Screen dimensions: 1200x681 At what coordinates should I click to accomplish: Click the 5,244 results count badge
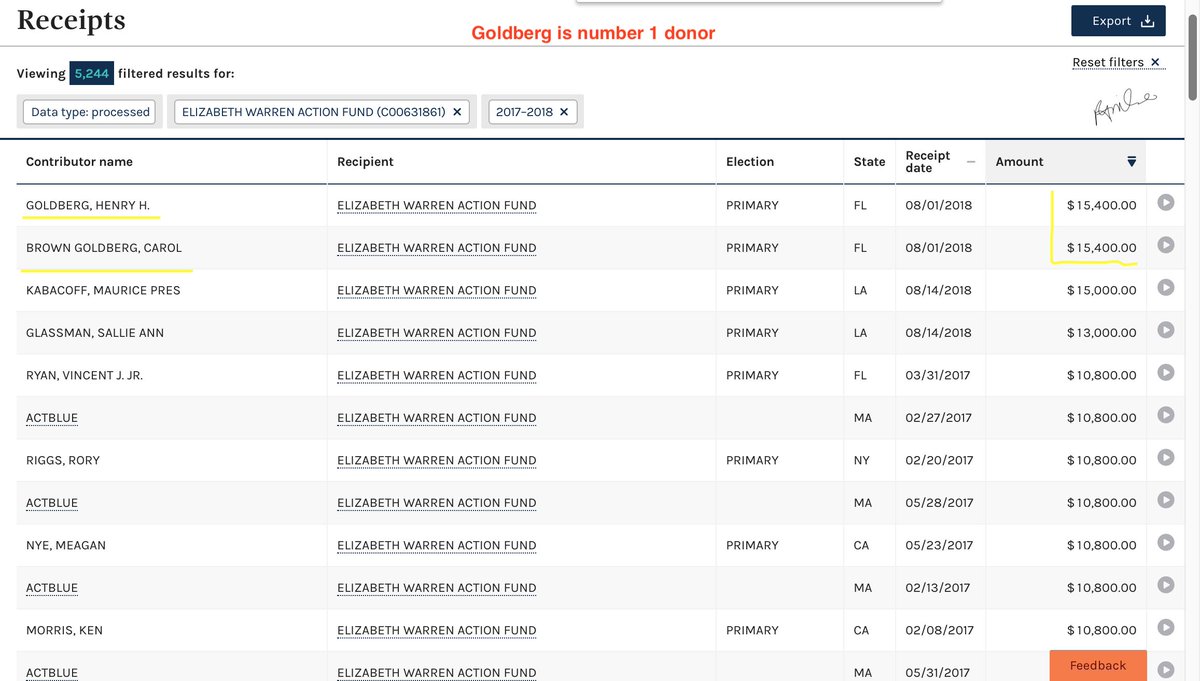91,74
